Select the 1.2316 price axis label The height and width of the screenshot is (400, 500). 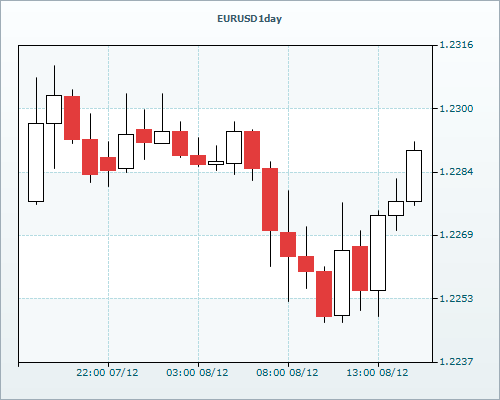click(456, 45)
